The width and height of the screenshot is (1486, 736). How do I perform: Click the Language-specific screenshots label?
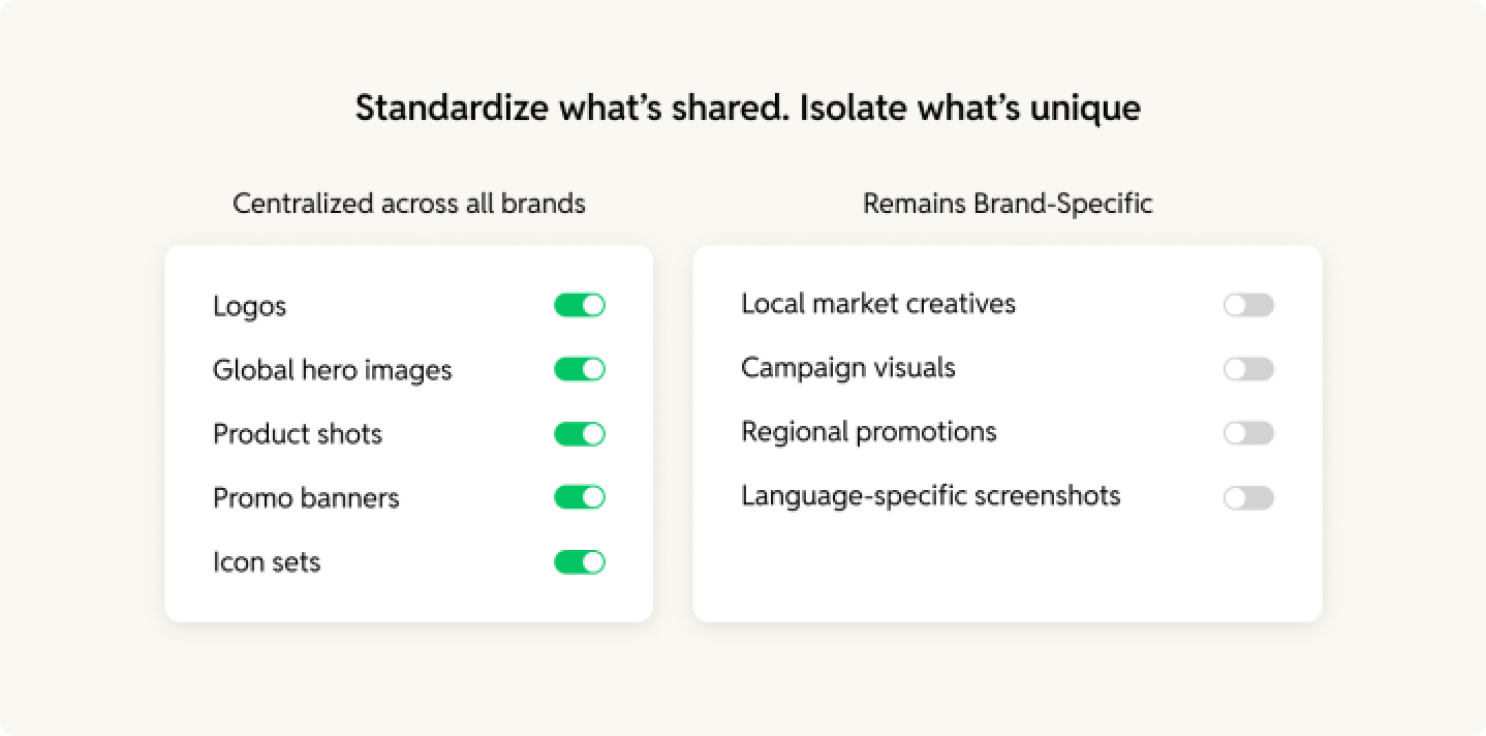(931, 496)
